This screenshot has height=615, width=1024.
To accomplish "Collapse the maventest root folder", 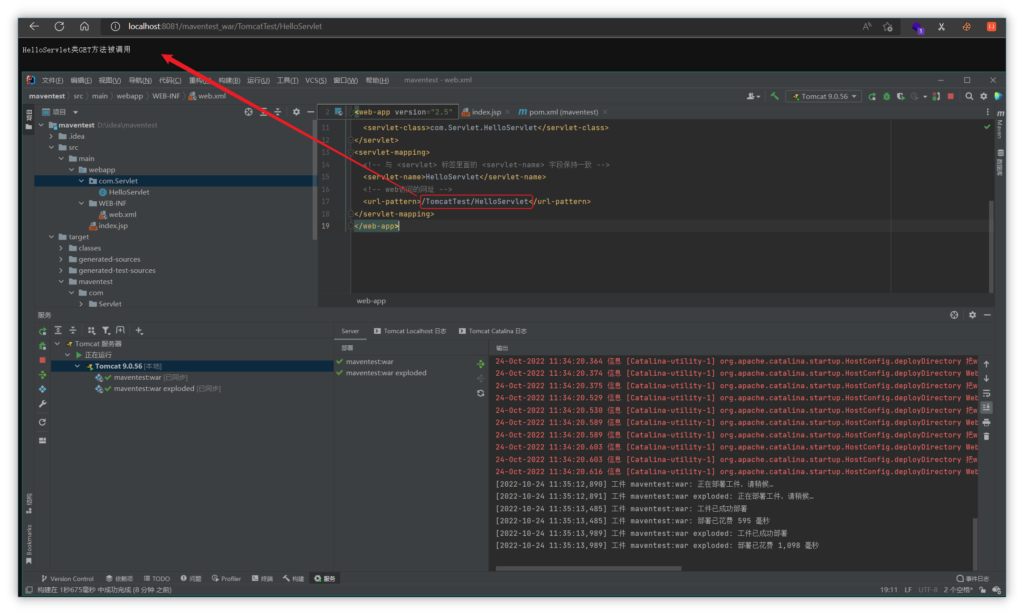I will tap(41, 125).
